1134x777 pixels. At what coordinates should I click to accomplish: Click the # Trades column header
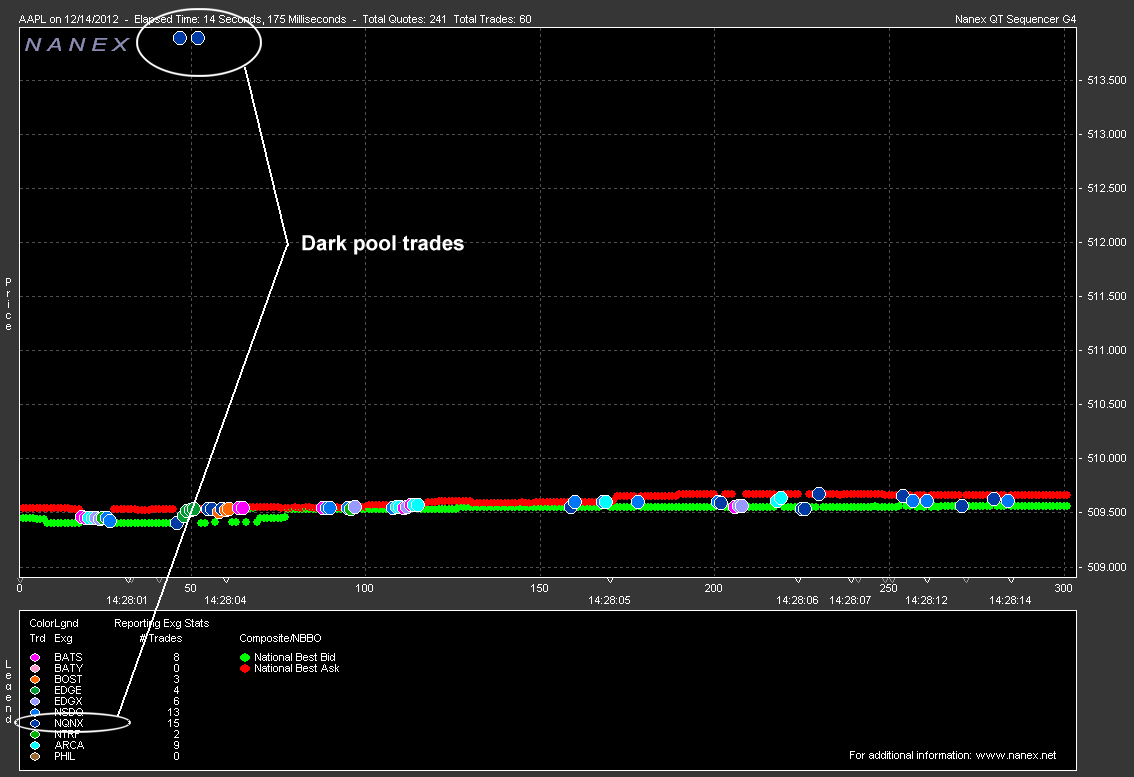[161, 639]
